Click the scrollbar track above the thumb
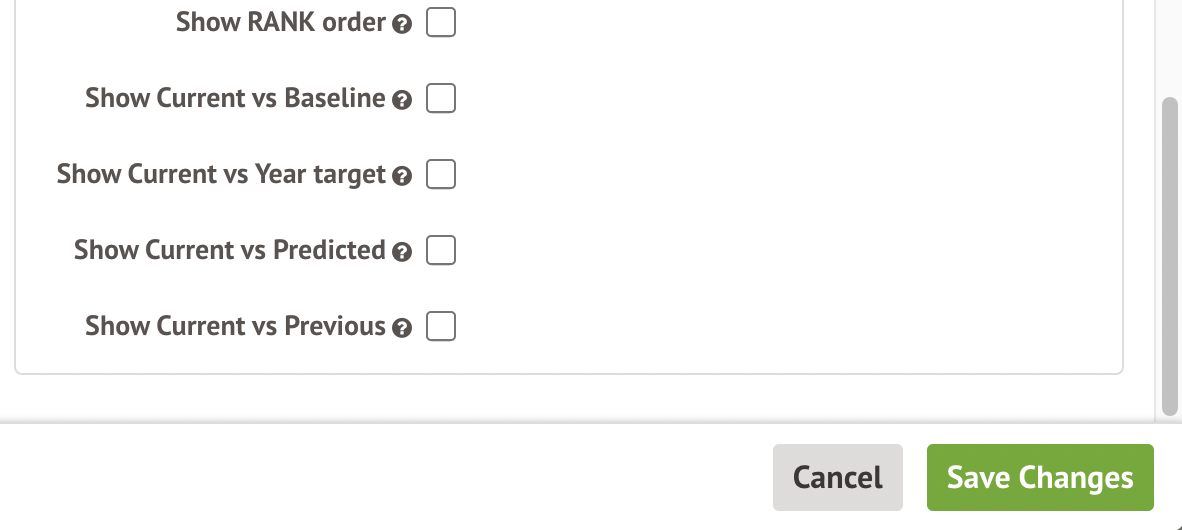This screenshot has width=1182, height=530. [x=1170, y=50]
